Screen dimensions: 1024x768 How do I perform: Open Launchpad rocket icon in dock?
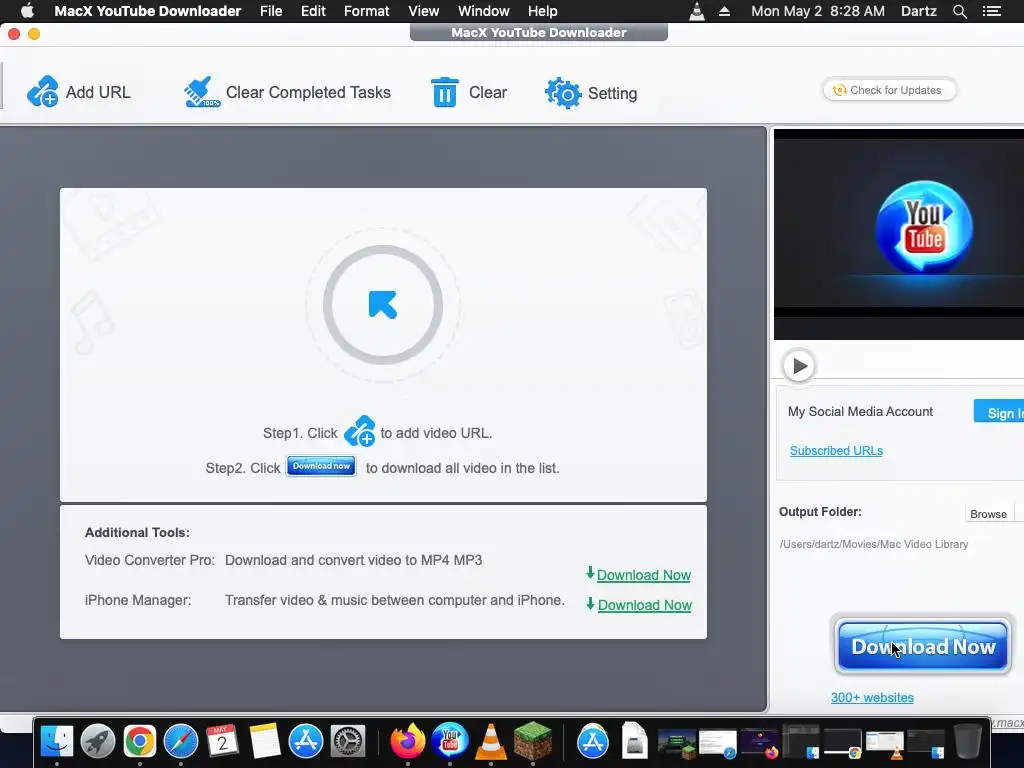tap(98, 741)
